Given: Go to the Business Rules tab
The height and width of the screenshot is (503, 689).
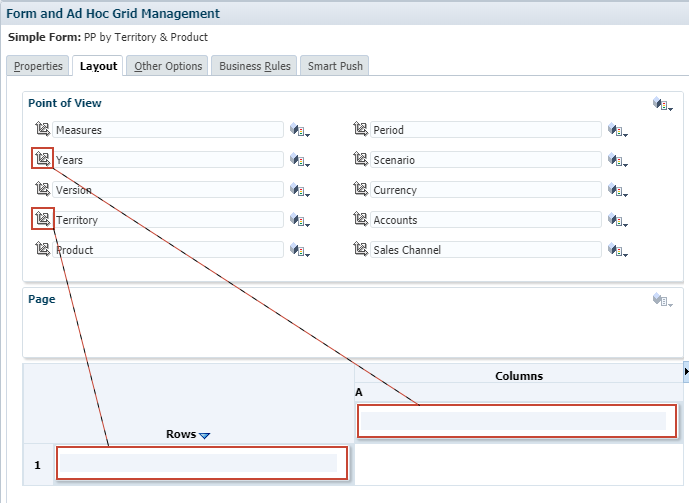Looking at the screenshot, I should [255, 66].
